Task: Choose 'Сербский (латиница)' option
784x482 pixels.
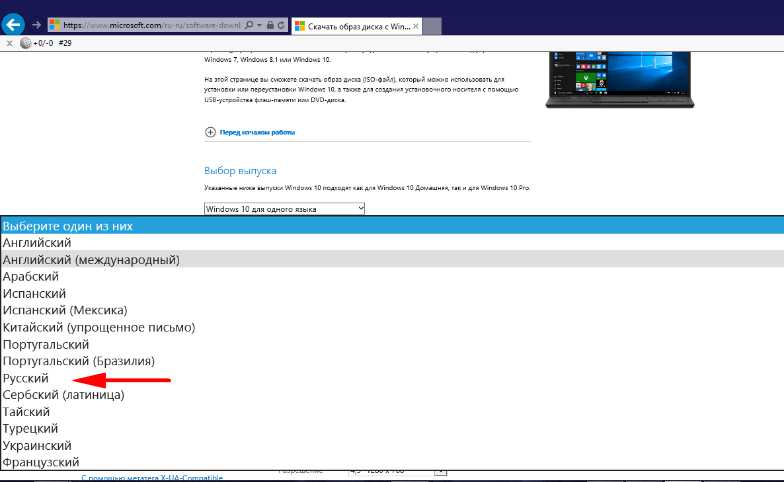Action: click(392, 394)
